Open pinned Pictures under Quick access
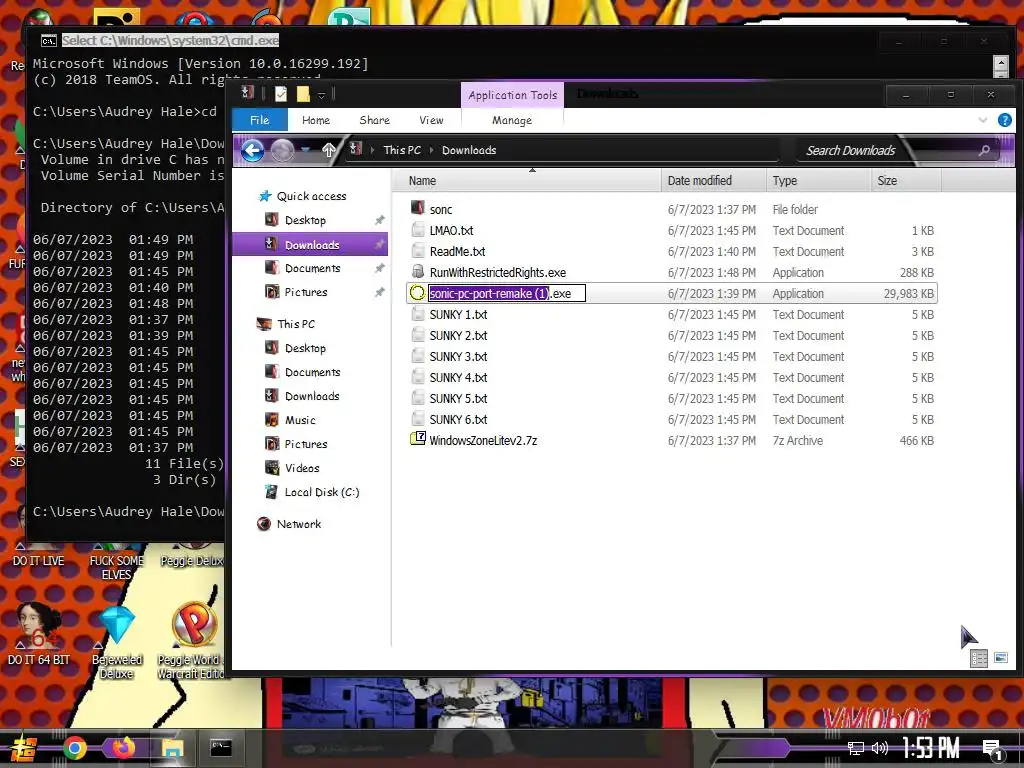 tap(305, 292)
